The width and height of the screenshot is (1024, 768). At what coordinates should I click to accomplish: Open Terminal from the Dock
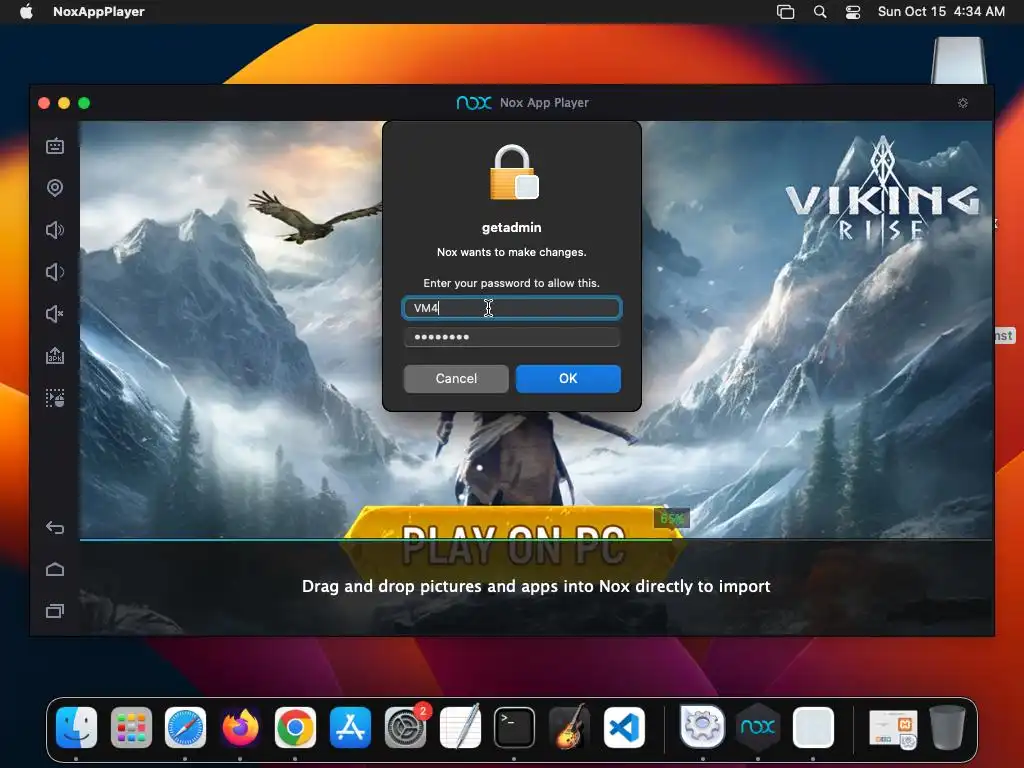514,727
